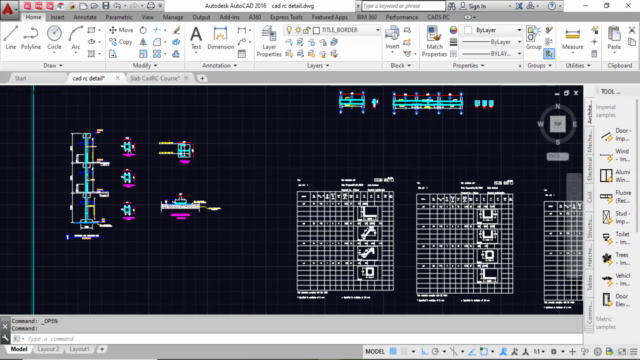The height and width of the screenshot is (360, 640).
Task: Expand the Draw panel
Action: [53, 65]
